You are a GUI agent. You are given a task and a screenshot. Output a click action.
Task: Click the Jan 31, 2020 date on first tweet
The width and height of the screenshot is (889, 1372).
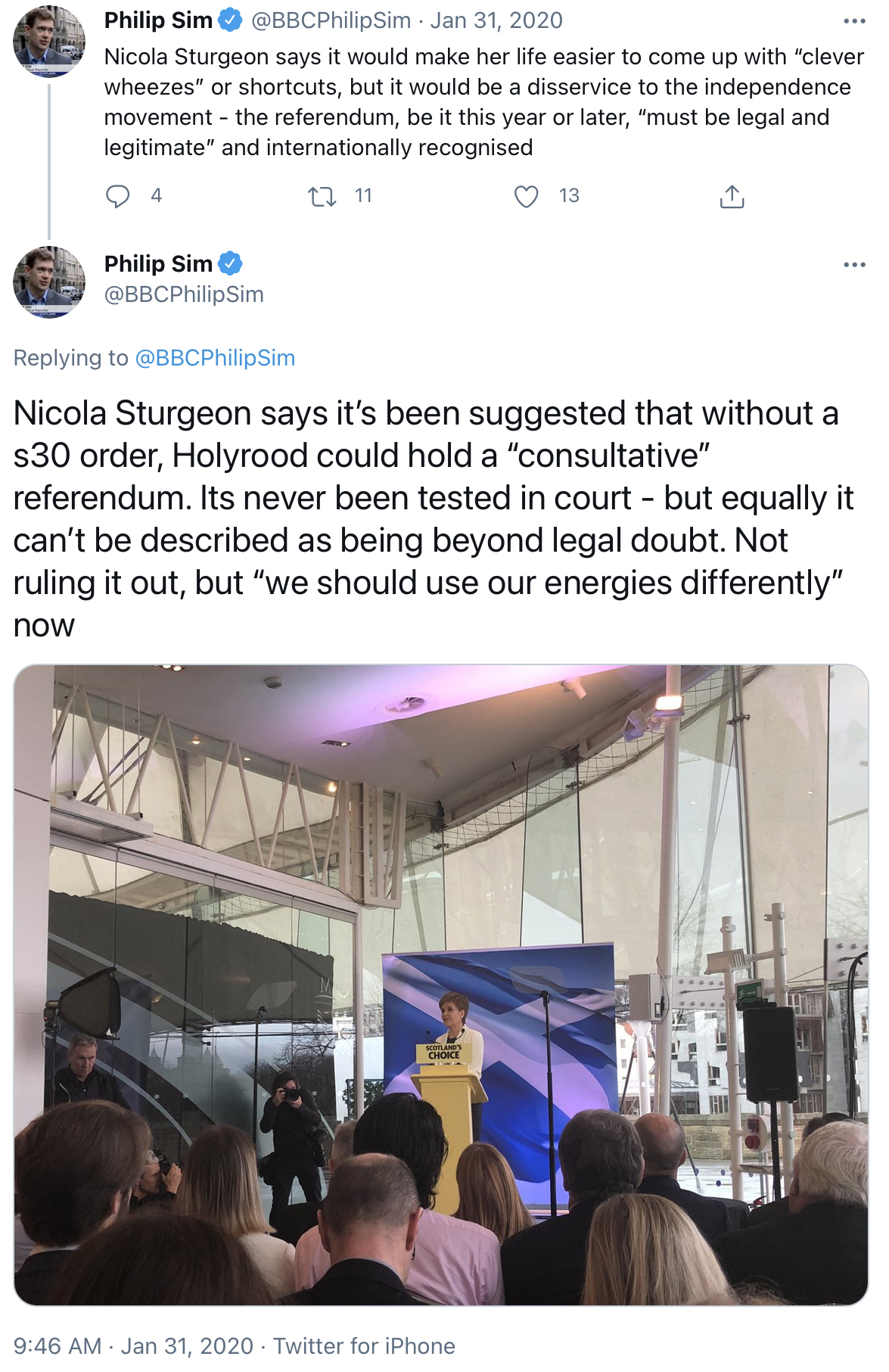496,20
